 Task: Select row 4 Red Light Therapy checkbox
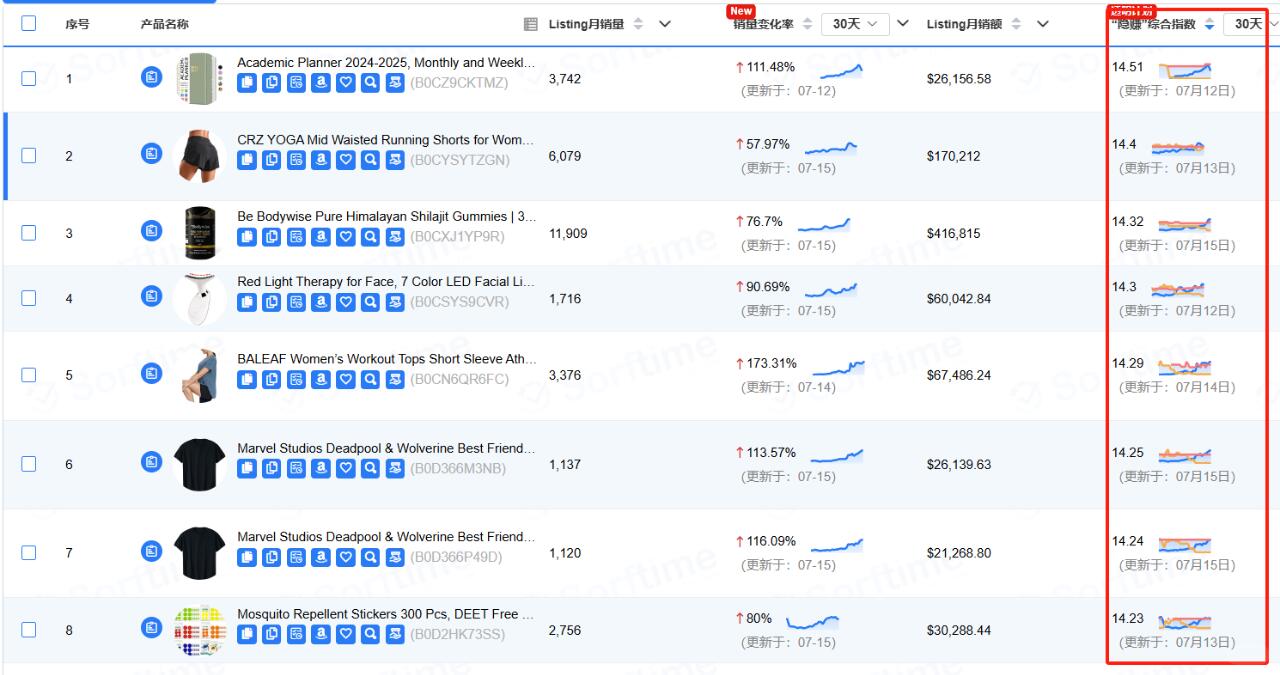[x=28, y=297]
